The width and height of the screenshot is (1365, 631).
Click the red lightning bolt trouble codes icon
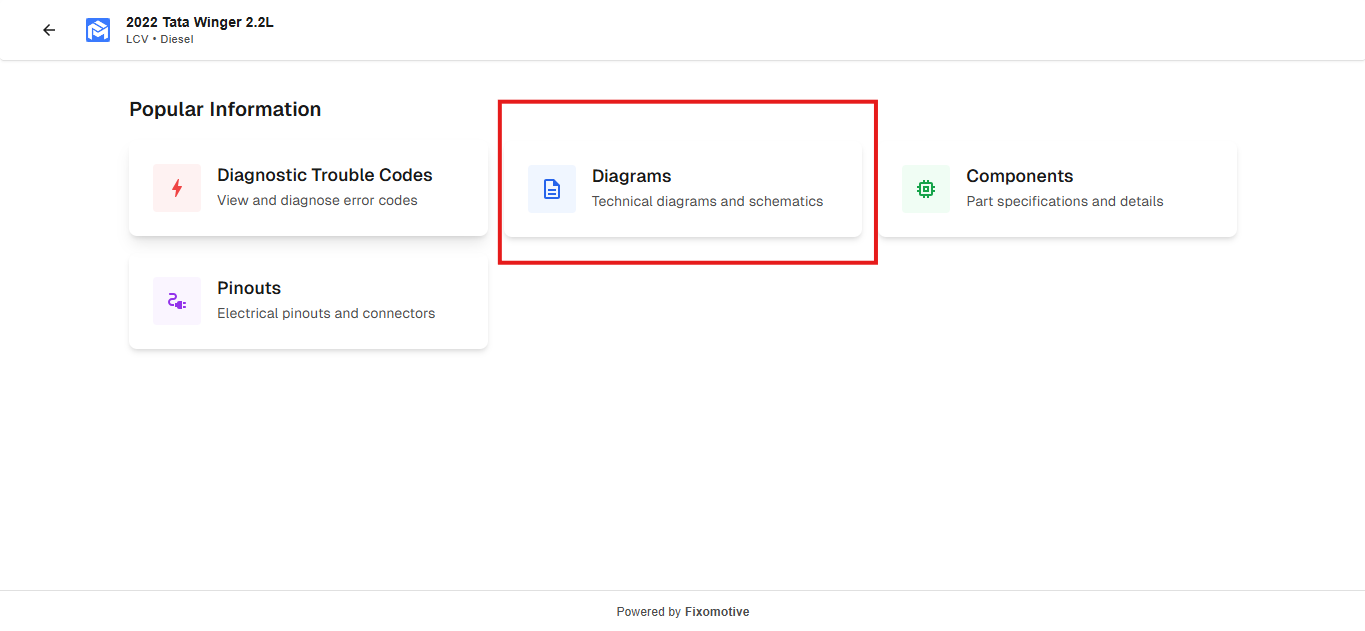click(x=177, y=188)
